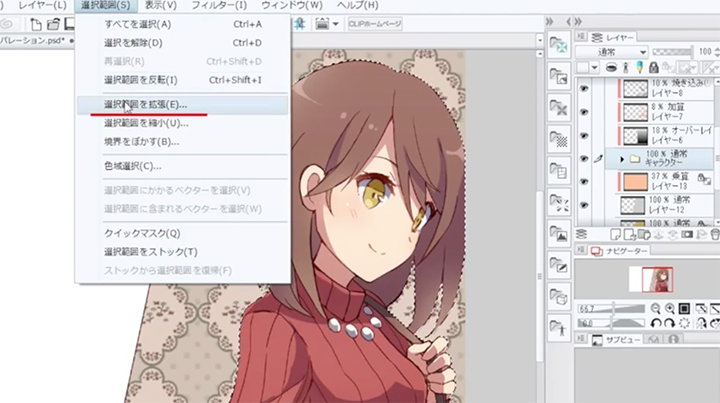Viewport: 720px width, 403px height.
Task: Choose 選択範囲を拡張(E)... menu entry
Action: tap(183, 105)
